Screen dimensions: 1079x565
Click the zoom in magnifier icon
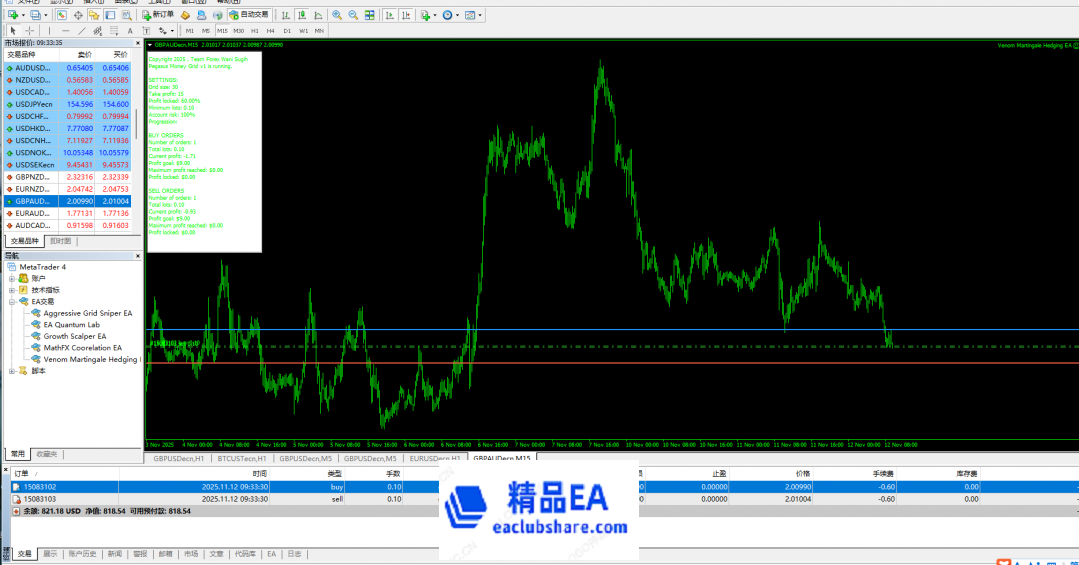[x=336, y=15]
